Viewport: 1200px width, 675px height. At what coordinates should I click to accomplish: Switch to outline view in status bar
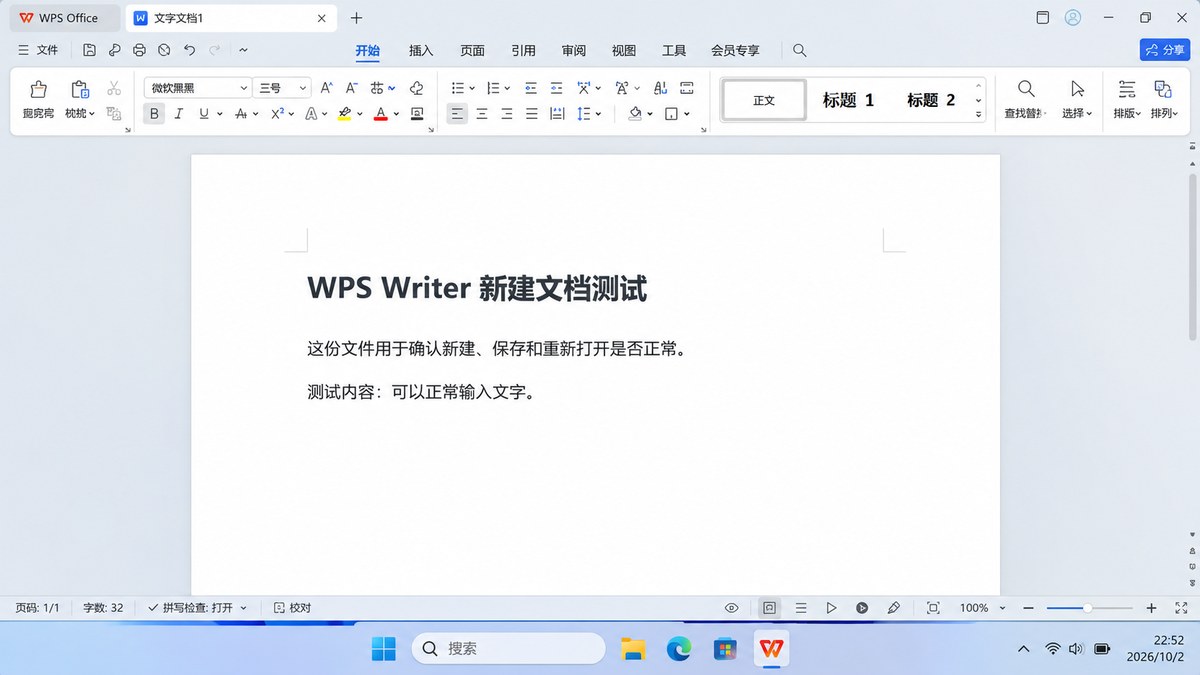(801, 607)
